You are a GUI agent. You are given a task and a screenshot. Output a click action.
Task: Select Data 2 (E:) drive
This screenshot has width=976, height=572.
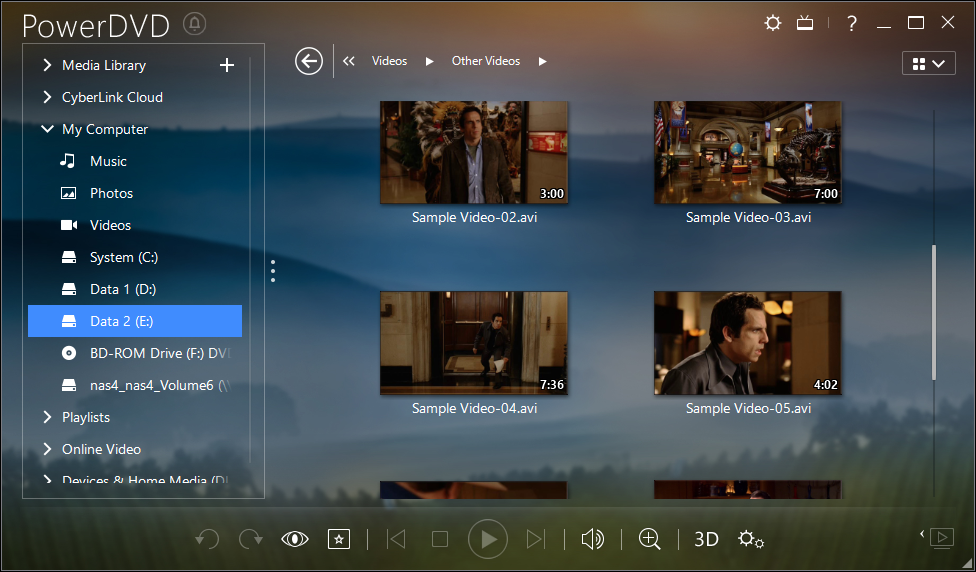tap(135, 321)
